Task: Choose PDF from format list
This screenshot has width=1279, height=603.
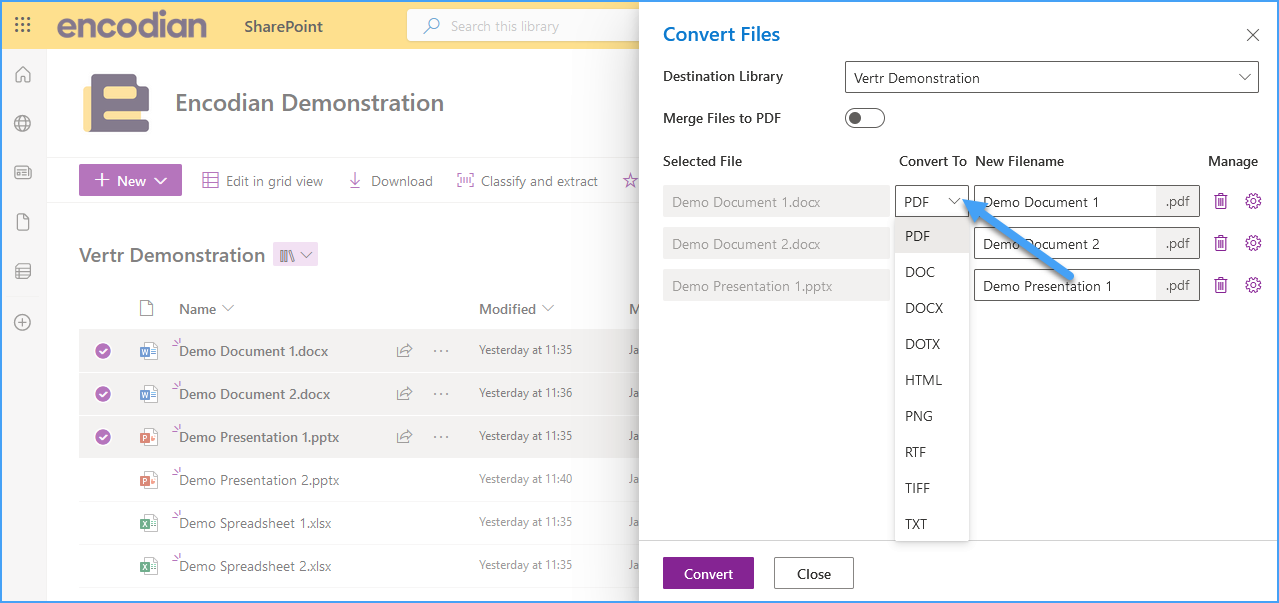Action: (932, 236)
